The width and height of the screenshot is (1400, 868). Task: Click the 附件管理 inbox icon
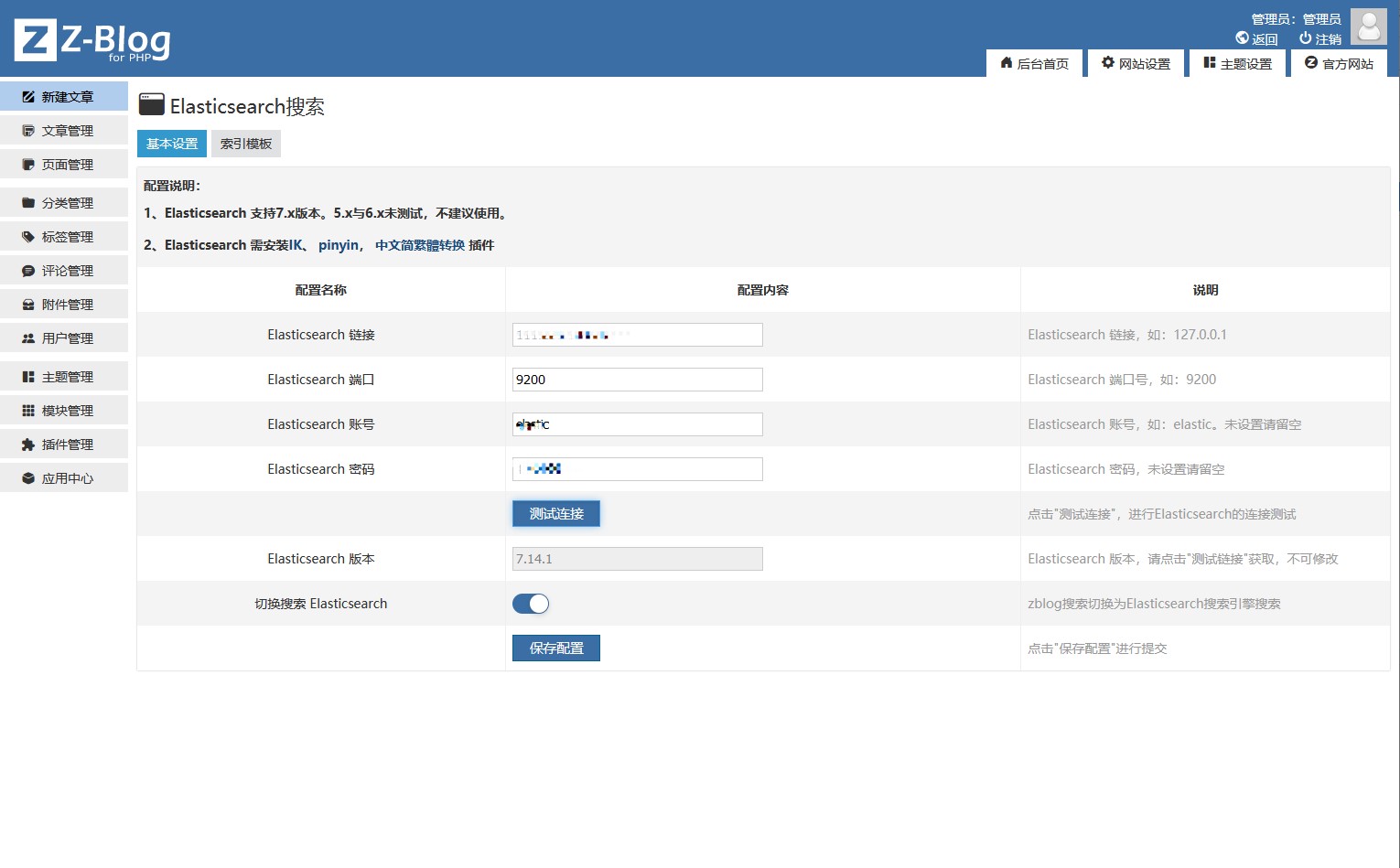(28, 305)
